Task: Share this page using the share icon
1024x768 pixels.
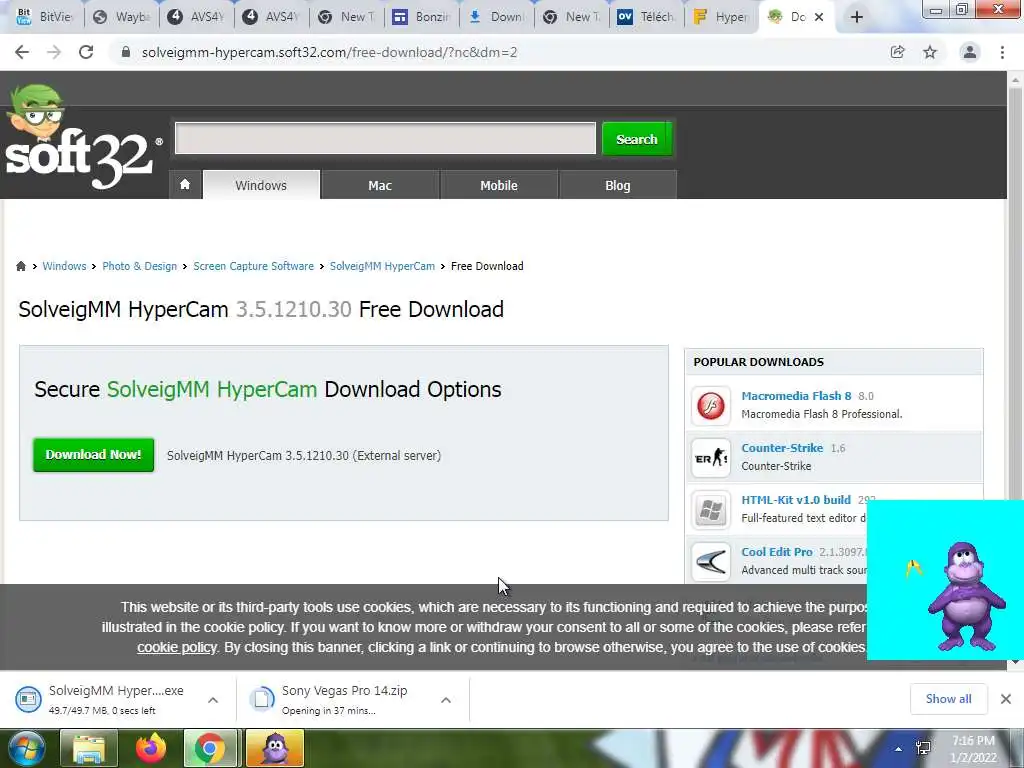Action: pyautogui.click(x=897, y=52)
